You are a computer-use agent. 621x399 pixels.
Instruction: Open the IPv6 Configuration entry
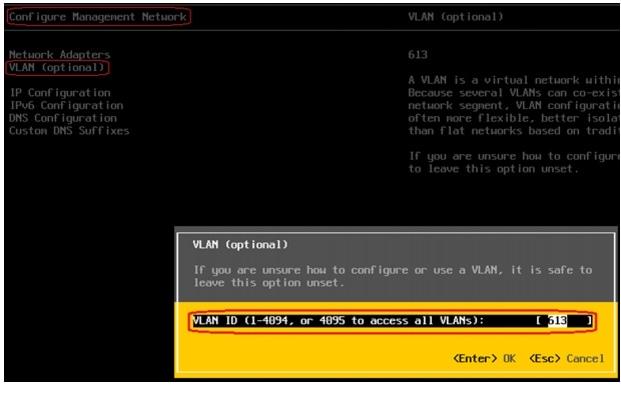click(66, 105)
